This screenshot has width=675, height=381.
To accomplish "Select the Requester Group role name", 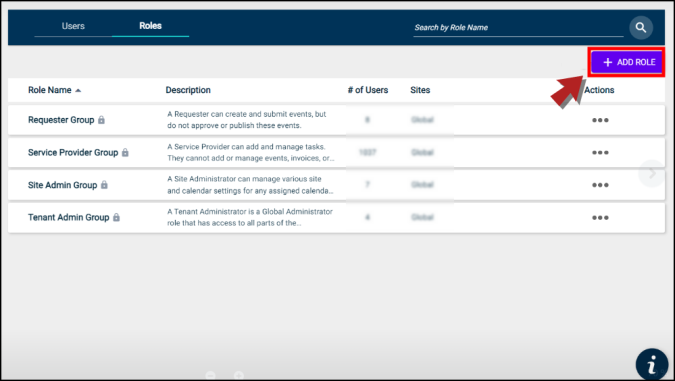I will click(61, 120).
